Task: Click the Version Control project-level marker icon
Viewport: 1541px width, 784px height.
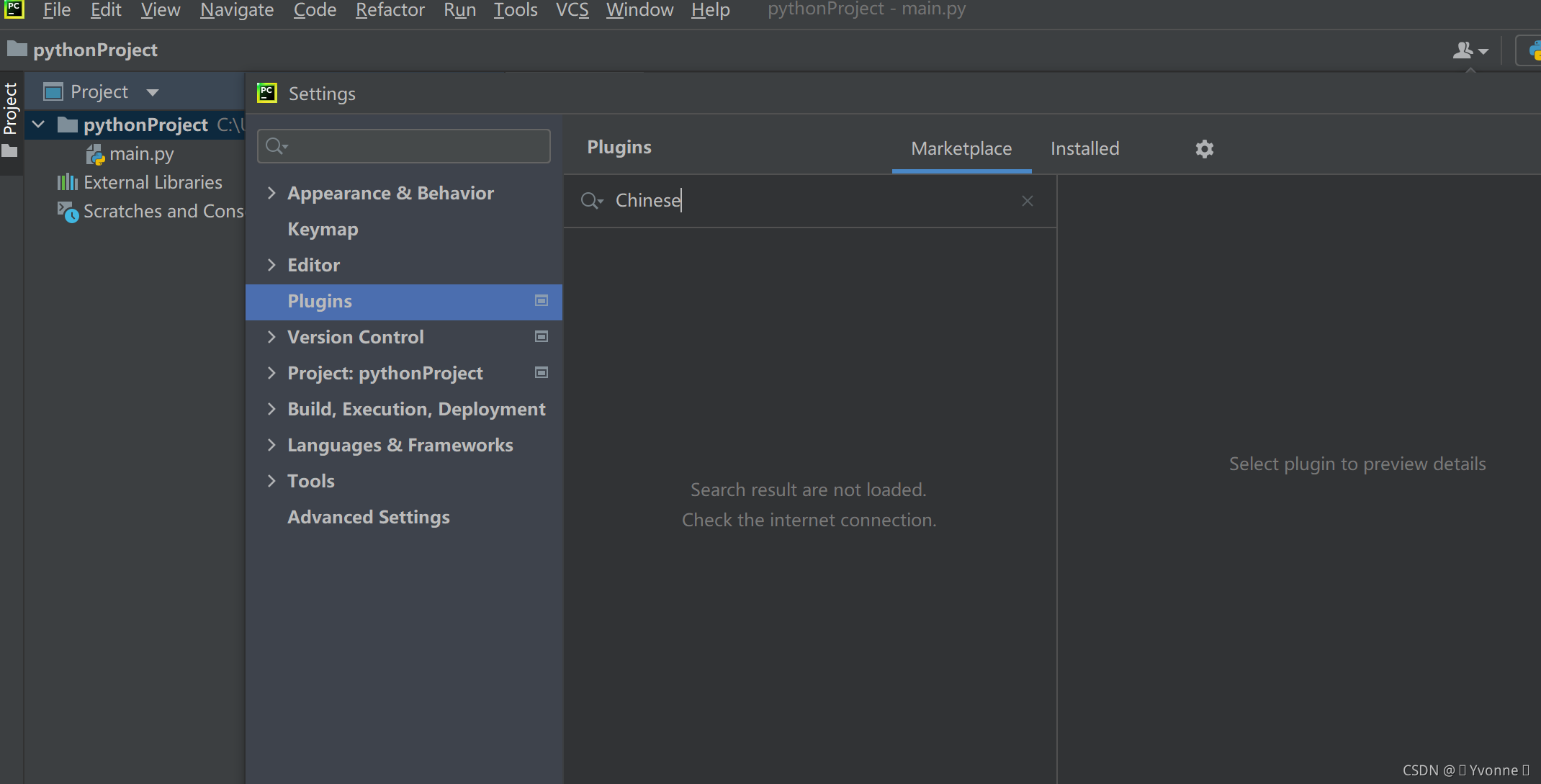Action: [x=542, y=337]
